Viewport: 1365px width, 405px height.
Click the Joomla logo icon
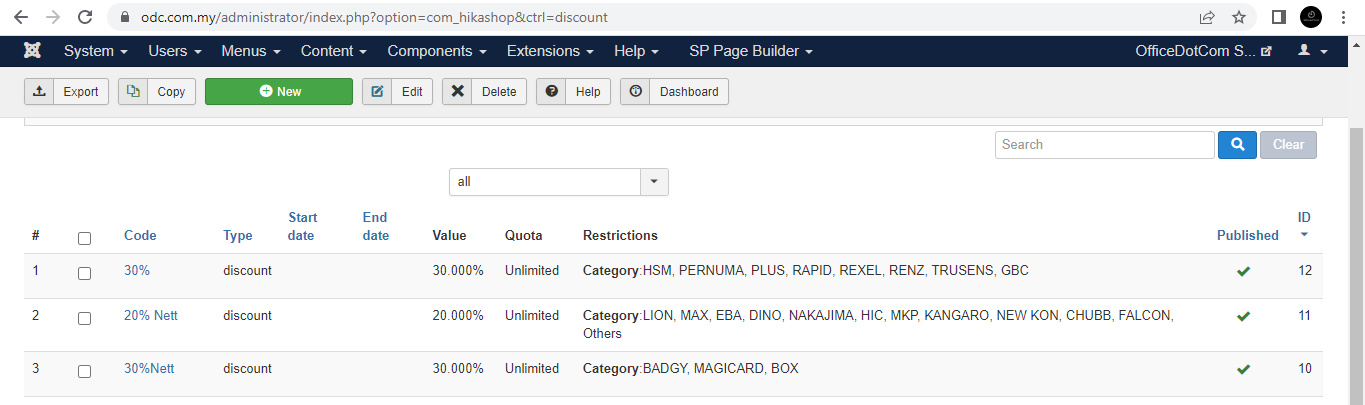click(x=33, y=51)
